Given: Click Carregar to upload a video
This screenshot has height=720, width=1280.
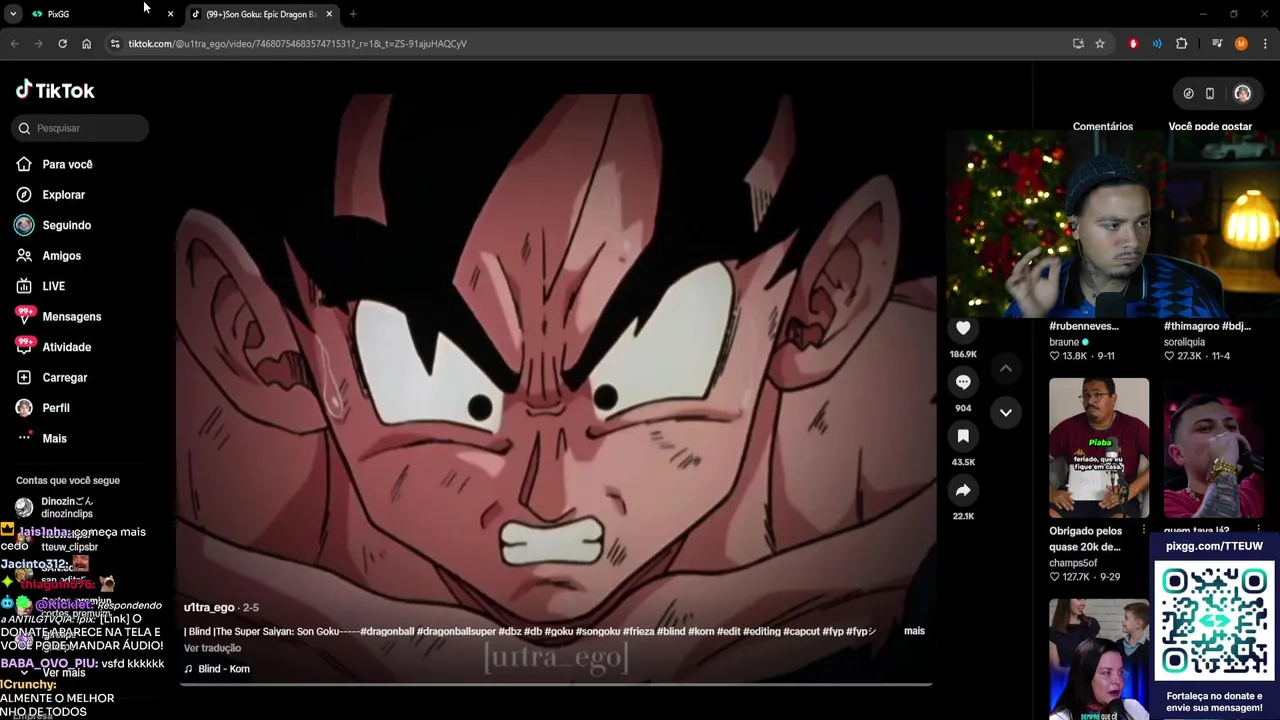Looking at the screenshot, I should (64, 378).
